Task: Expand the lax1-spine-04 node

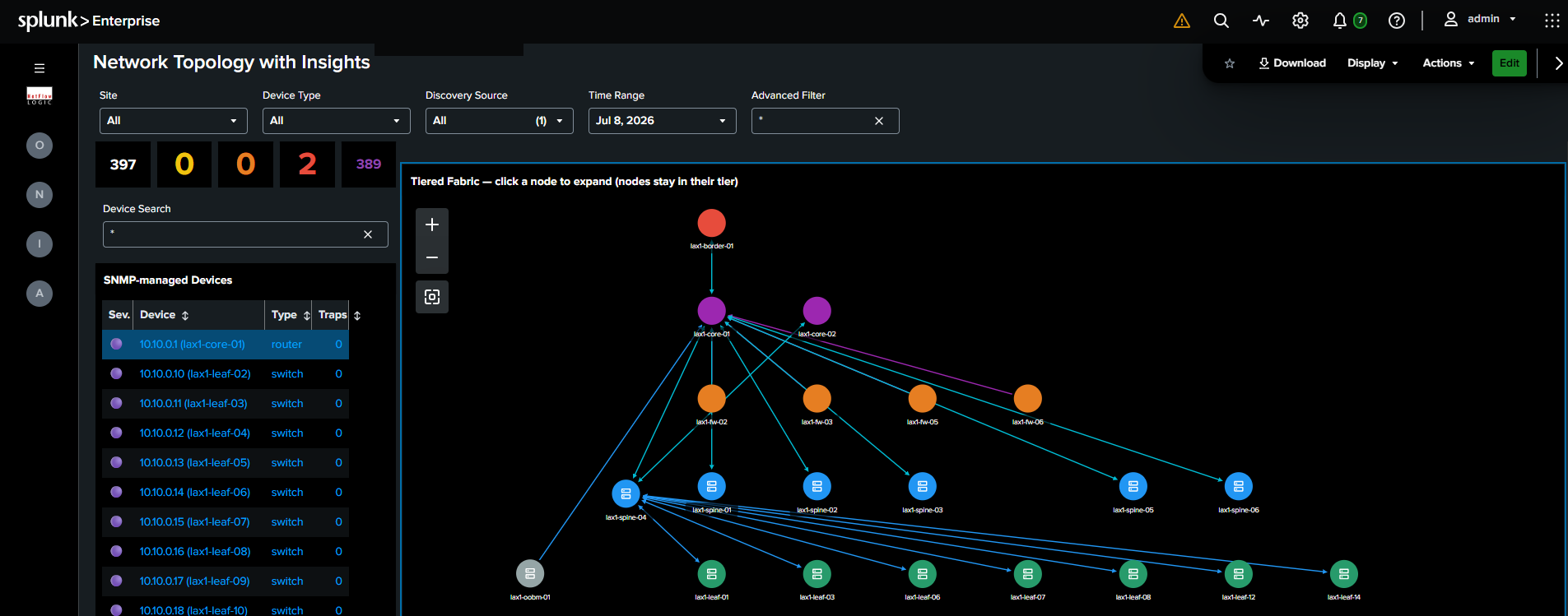Action: tap(626, 493)
